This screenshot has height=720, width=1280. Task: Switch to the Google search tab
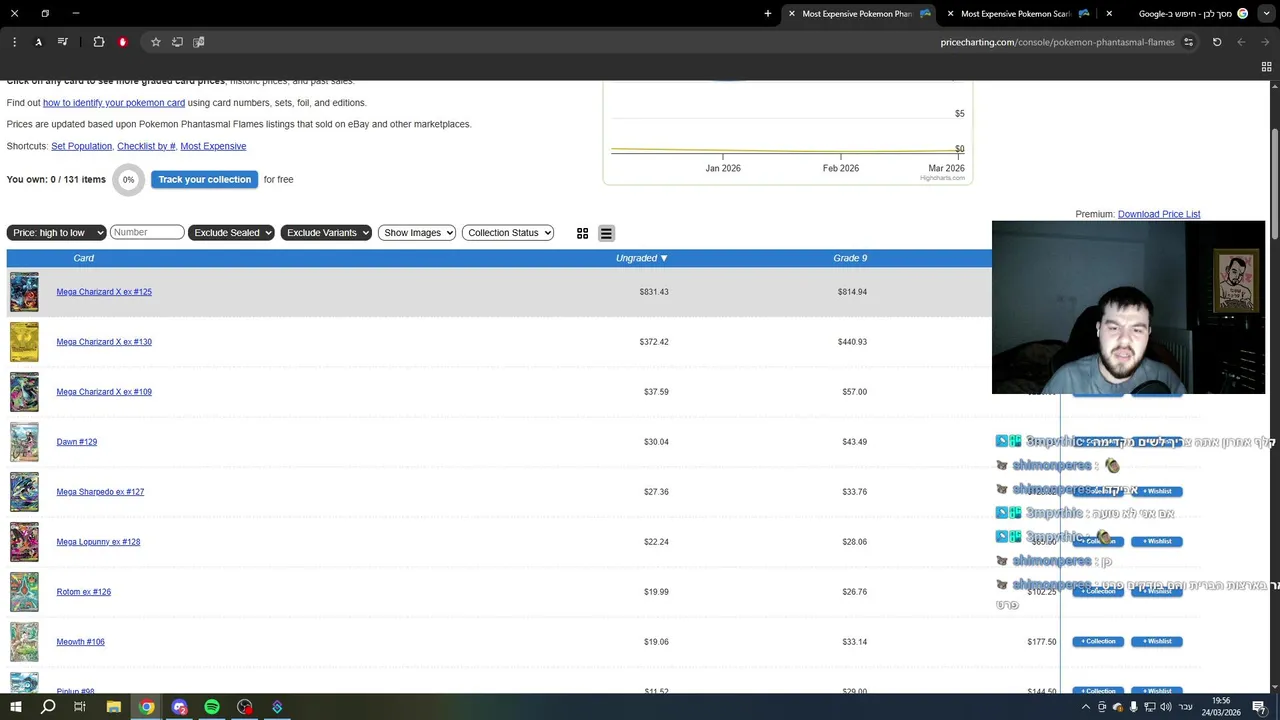(x=1185, y=14)
